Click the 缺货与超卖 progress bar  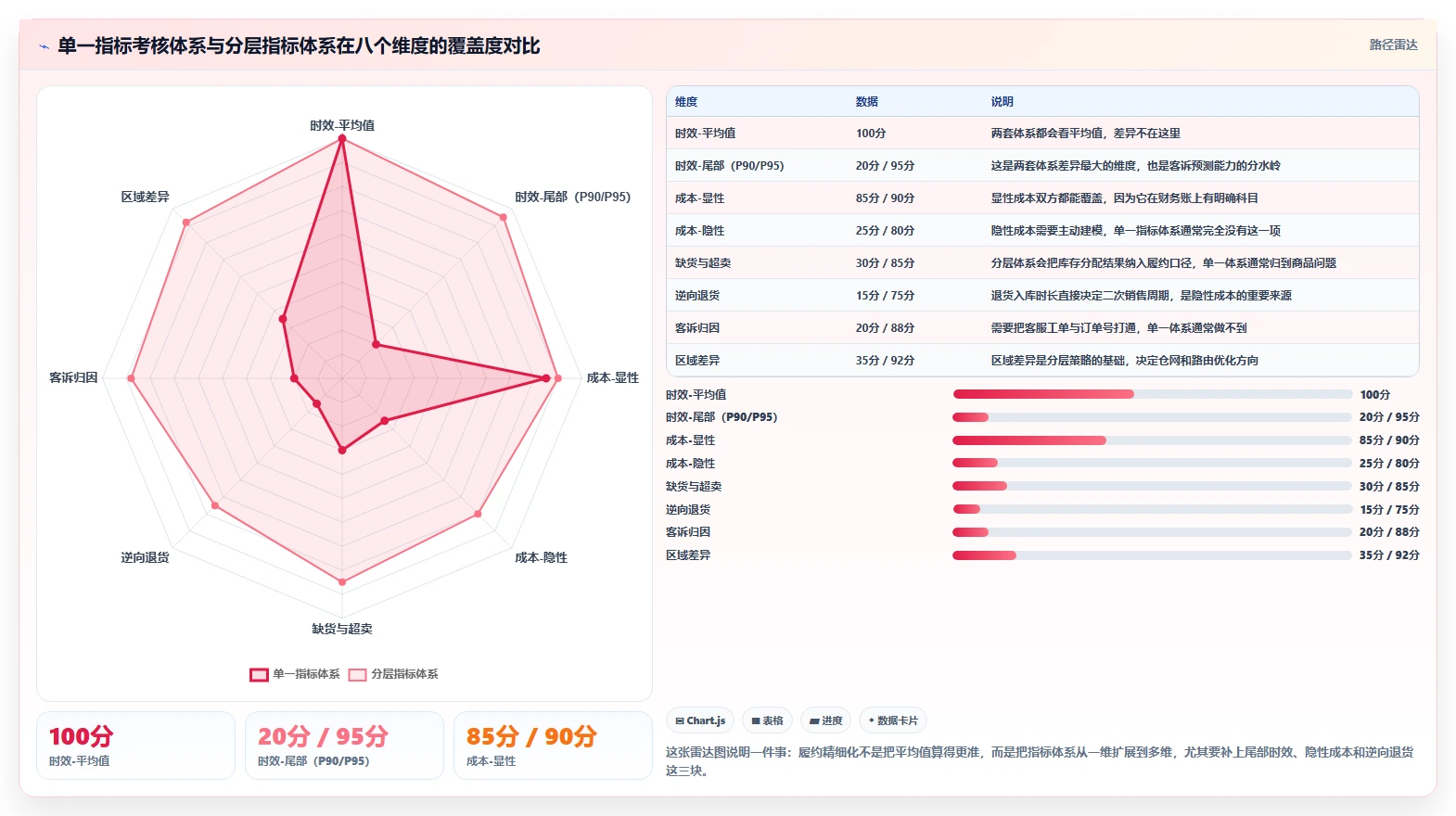point(1152,486)
